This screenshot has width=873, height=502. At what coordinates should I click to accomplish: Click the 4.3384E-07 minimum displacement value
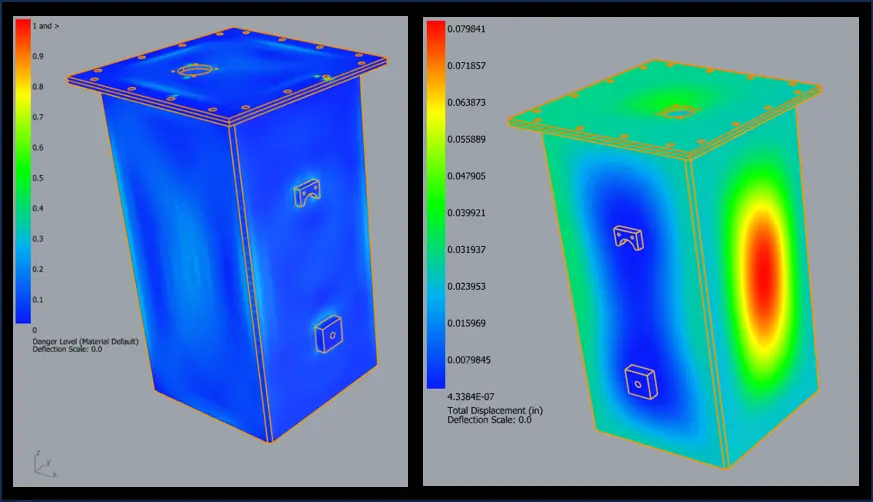(470, 397)
